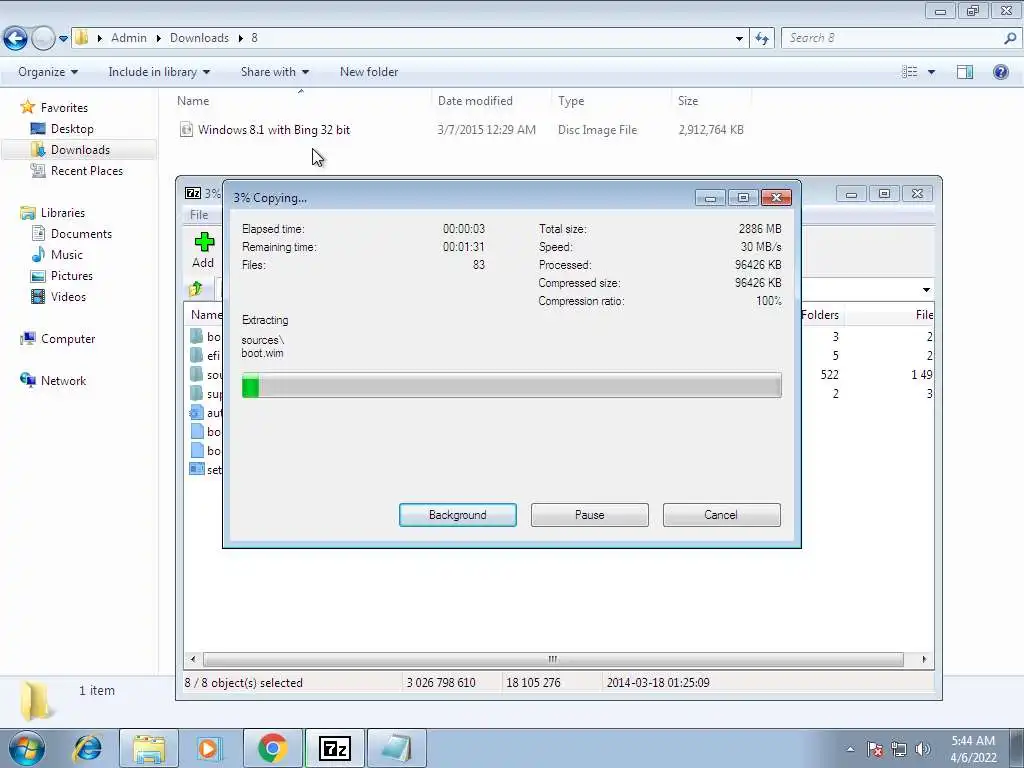Click the change your view icon
The height and width of the screenshot is (768, 1024).
pos(909,72)
